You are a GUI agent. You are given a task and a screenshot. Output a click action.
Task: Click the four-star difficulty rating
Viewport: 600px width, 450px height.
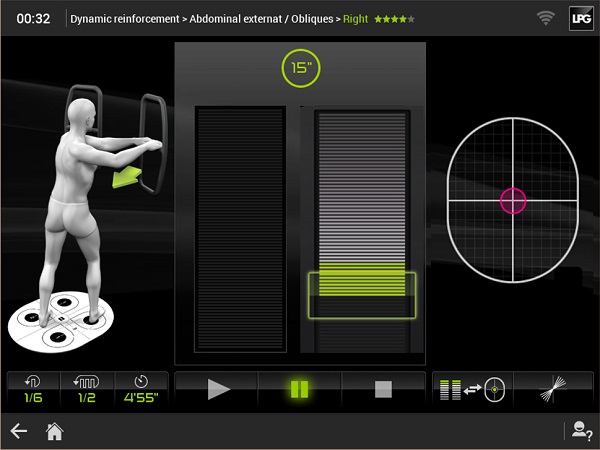click(394, 19)
